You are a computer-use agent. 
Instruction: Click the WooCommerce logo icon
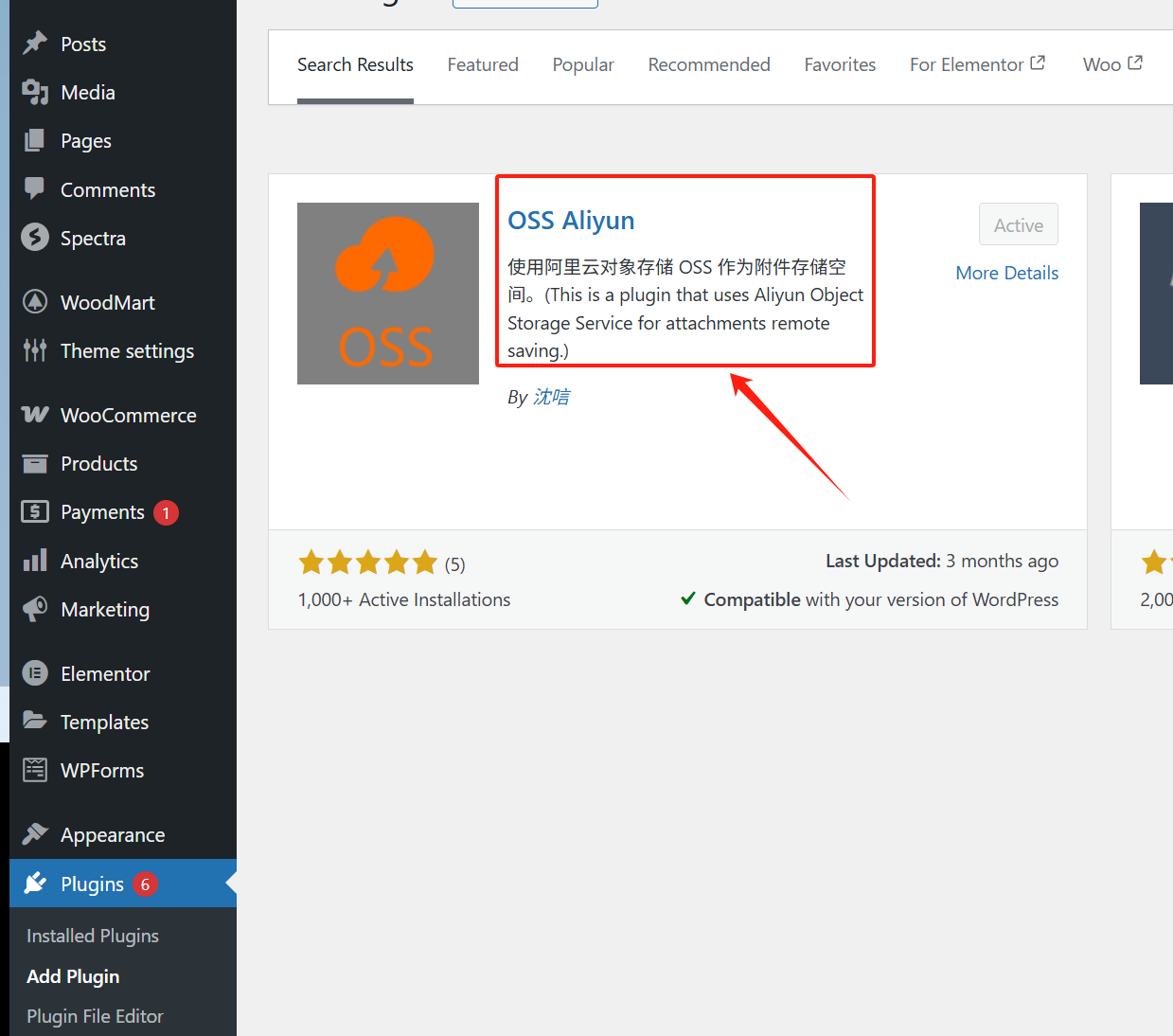tap(35, 415)
